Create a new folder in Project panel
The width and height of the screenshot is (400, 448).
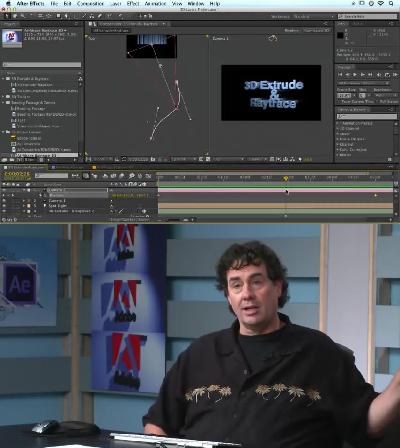point(12,160)
